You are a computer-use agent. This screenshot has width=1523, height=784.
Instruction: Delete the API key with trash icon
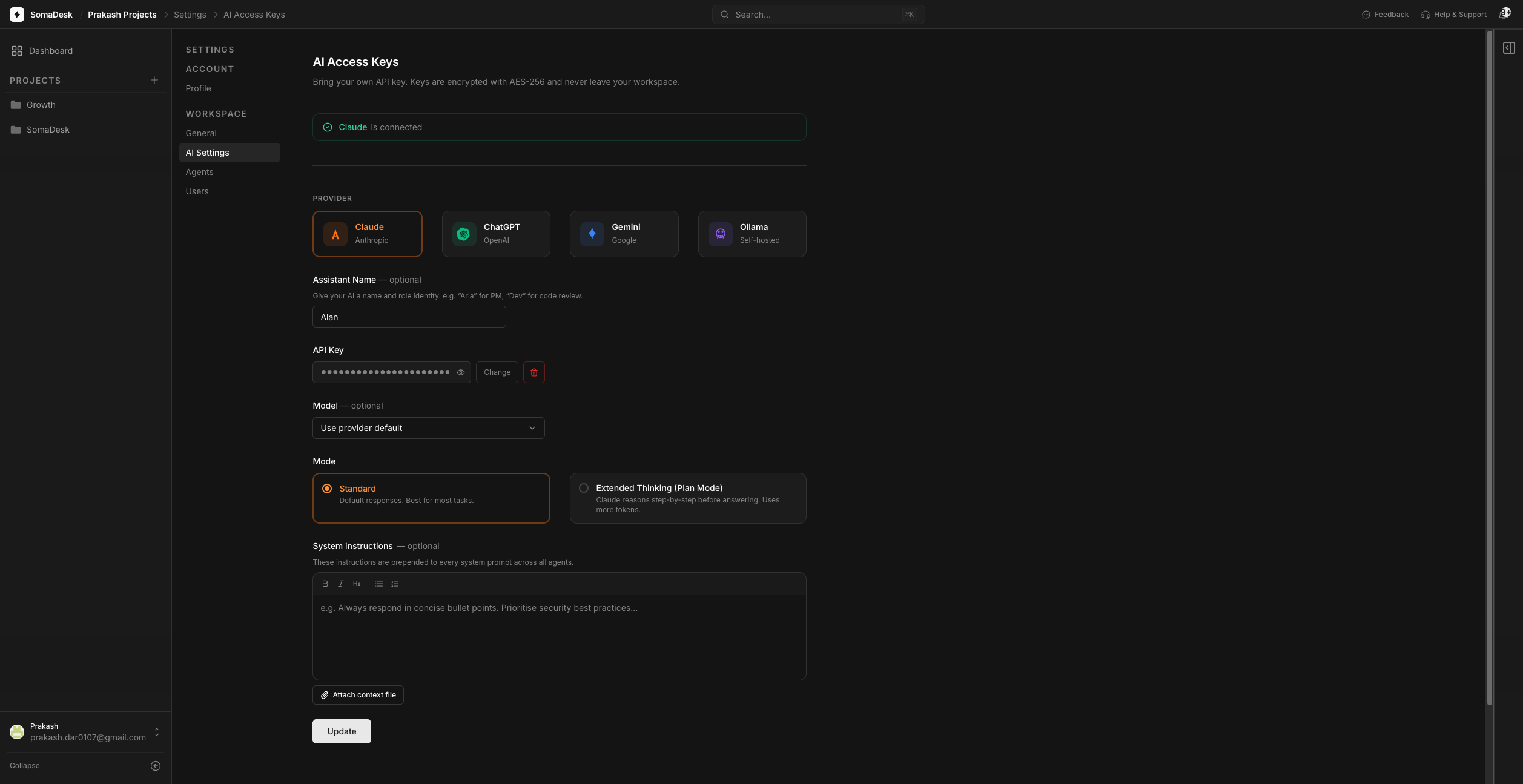tap(534, 372)
